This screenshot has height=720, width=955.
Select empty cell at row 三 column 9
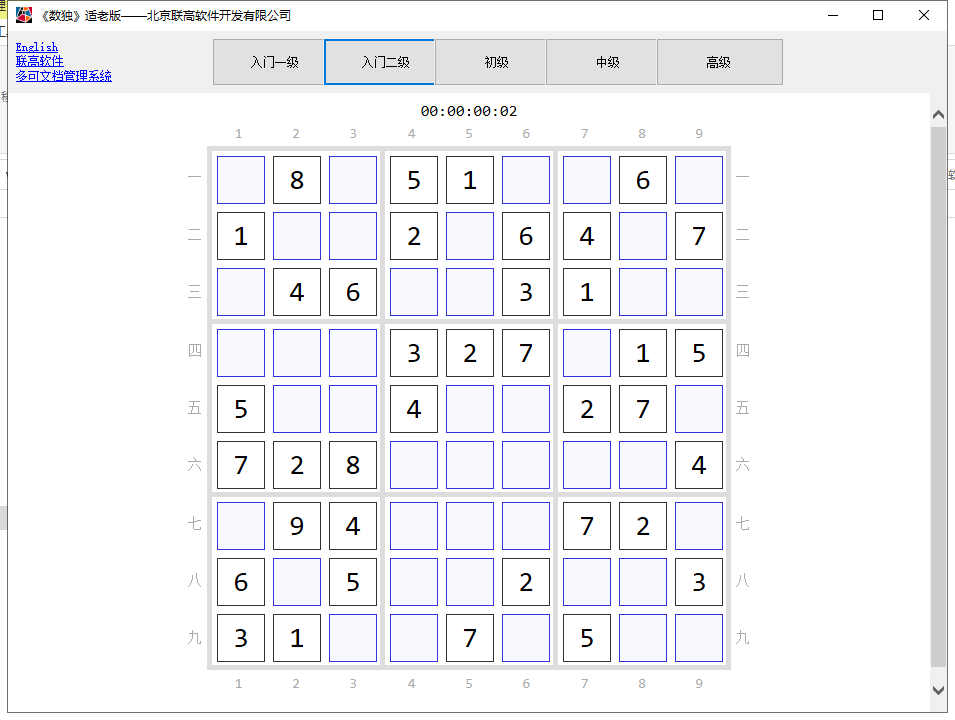(699, 292)
